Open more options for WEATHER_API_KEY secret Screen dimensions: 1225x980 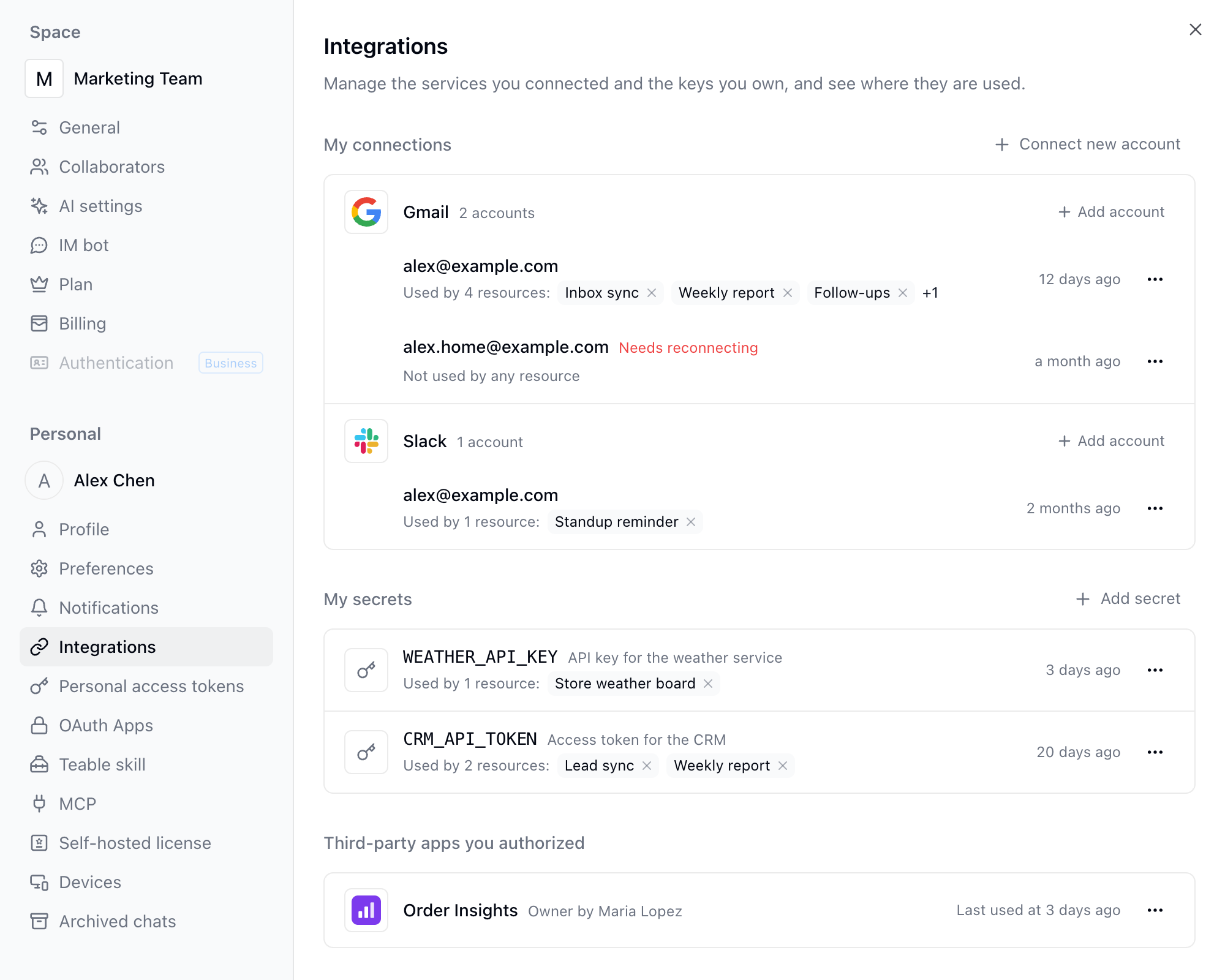coord(1155,670)
